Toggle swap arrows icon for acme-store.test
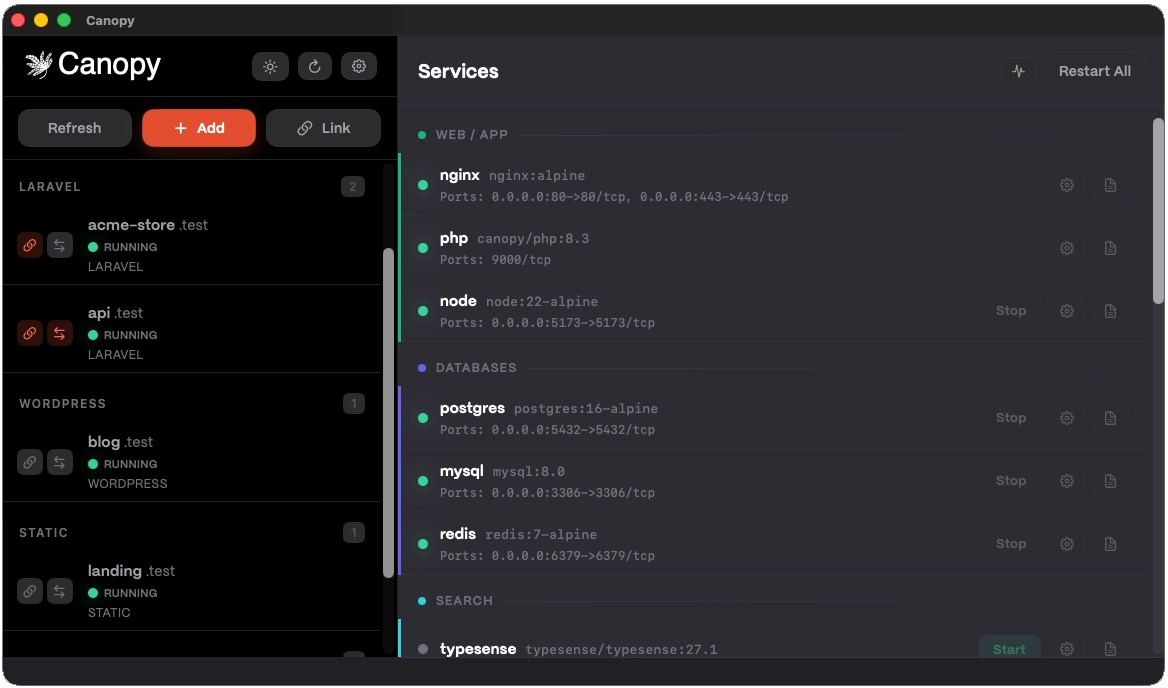 60,245
